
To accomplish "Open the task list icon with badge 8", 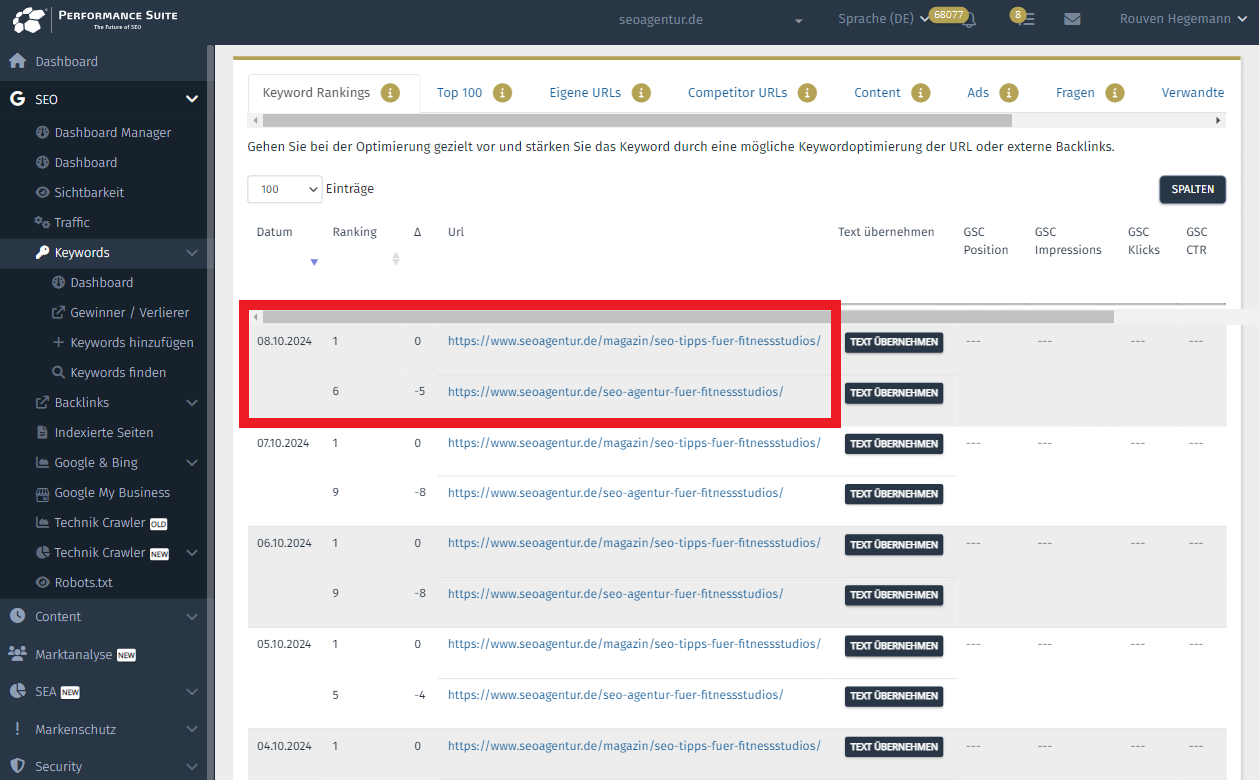I will pyautogui.click(x=1028, y=19).
